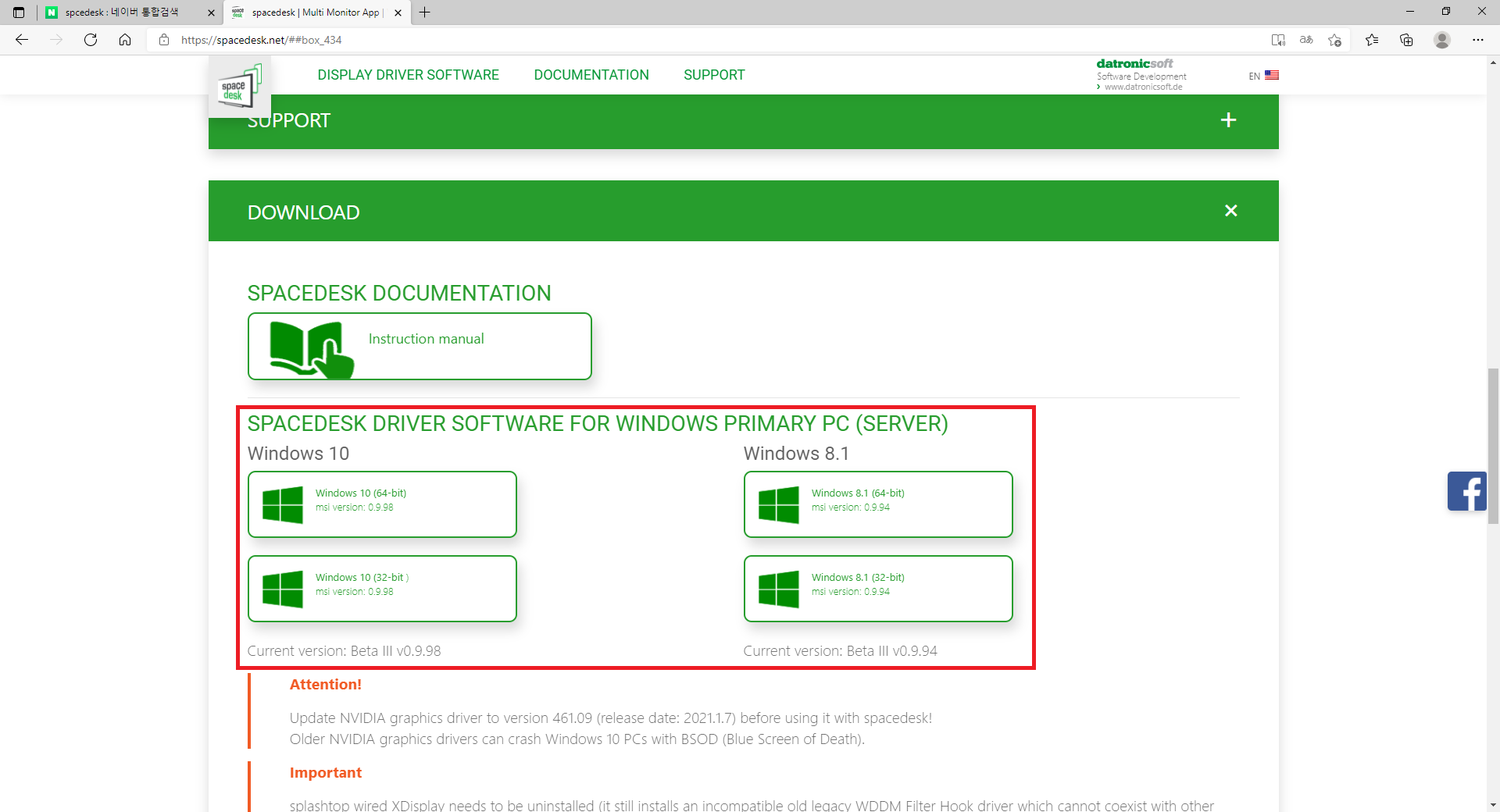Switch to spcedesk Naver search tab
The image size is (1500, 812).
pos(130,12)
